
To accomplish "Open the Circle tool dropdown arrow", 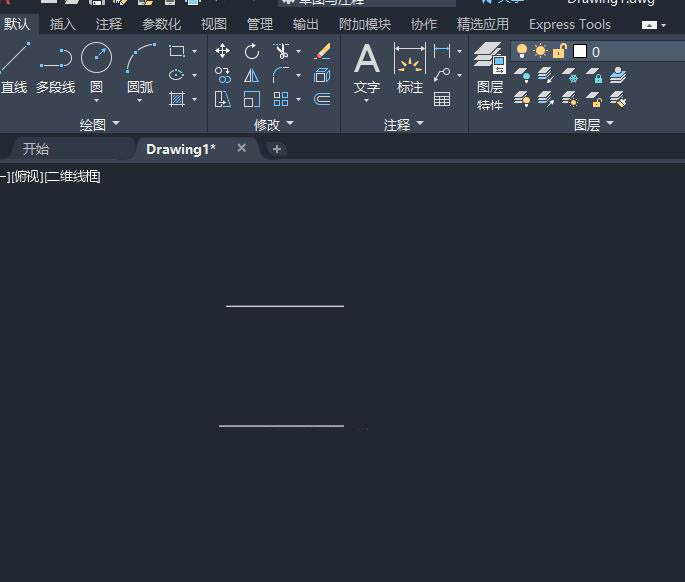I will click(97, 101).
